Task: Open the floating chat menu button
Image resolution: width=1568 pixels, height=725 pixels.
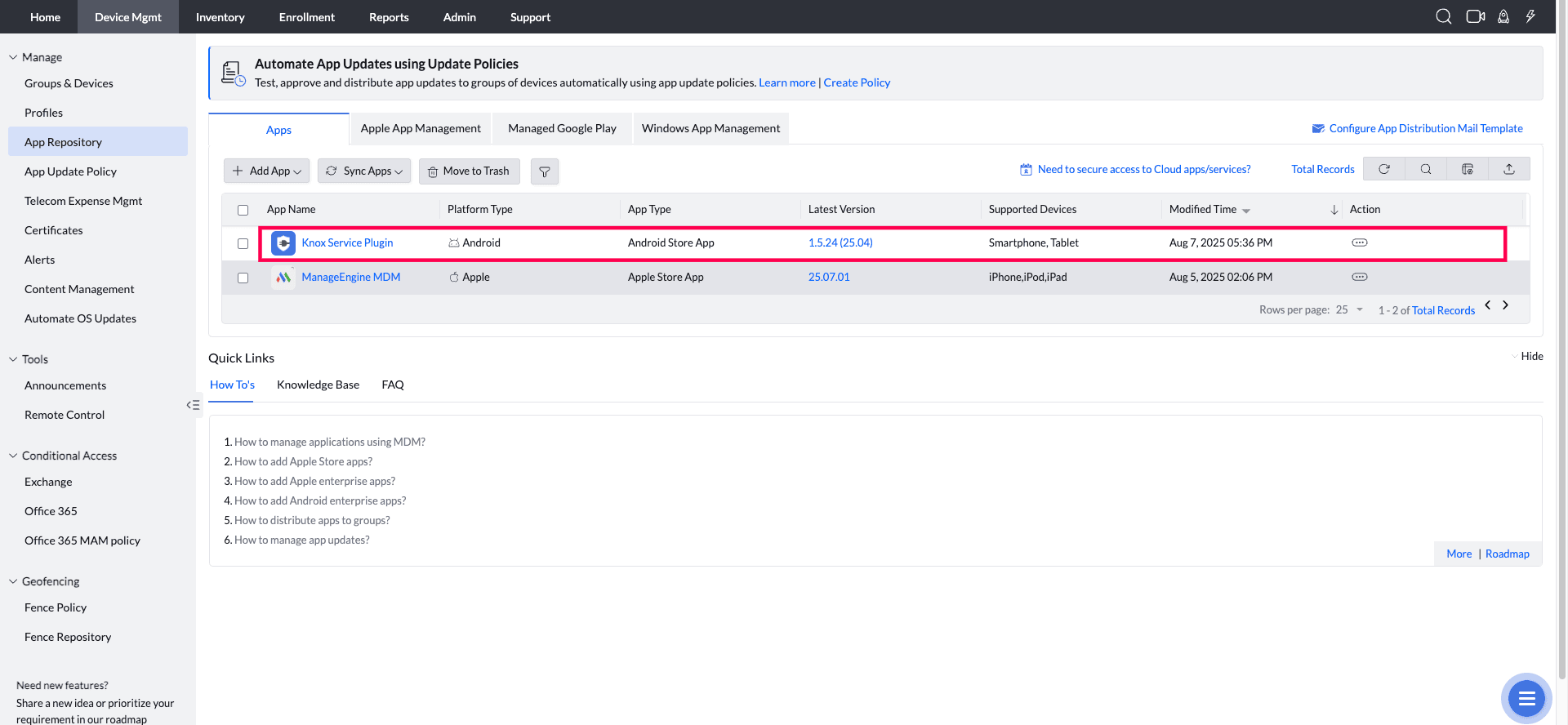Action: 1526,699
